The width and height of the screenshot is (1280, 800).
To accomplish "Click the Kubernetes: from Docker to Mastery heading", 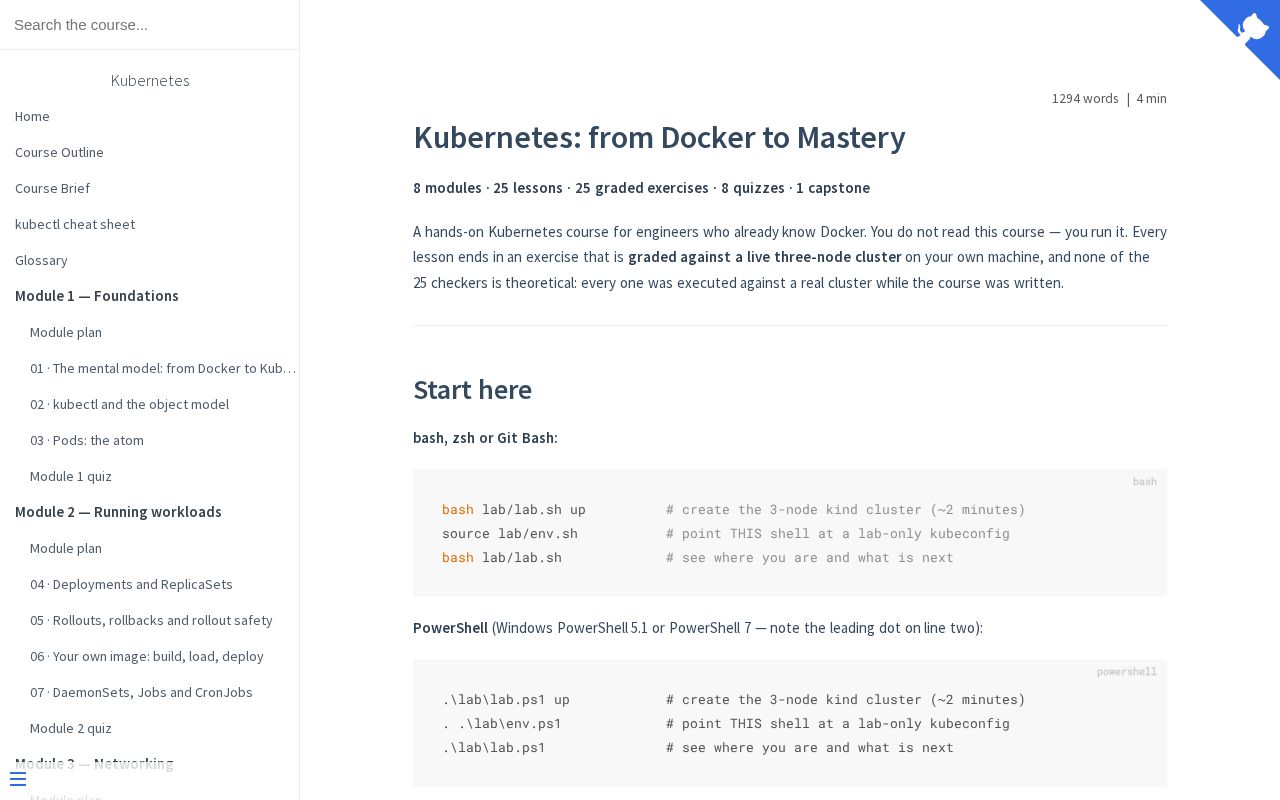I will (x=659, y=137).
